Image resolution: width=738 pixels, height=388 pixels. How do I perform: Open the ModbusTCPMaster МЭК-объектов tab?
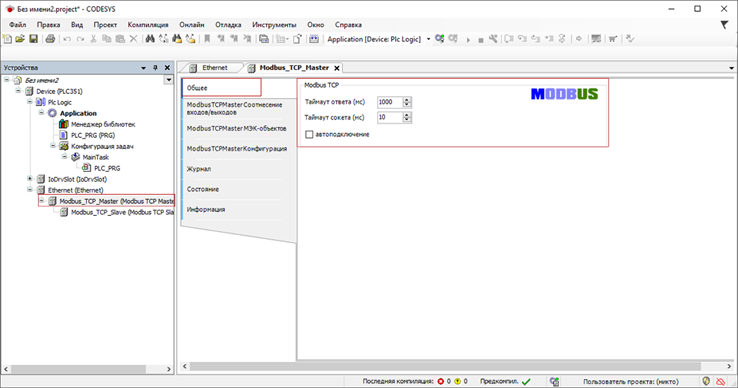pyautogui.click(x=236, y=129)
